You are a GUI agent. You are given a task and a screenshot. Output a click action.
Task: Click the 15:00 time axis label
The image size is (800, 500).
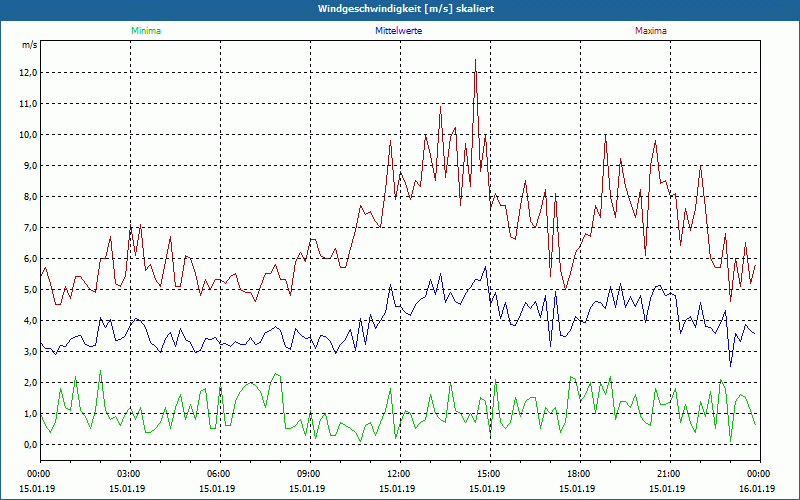click(490, 473)
